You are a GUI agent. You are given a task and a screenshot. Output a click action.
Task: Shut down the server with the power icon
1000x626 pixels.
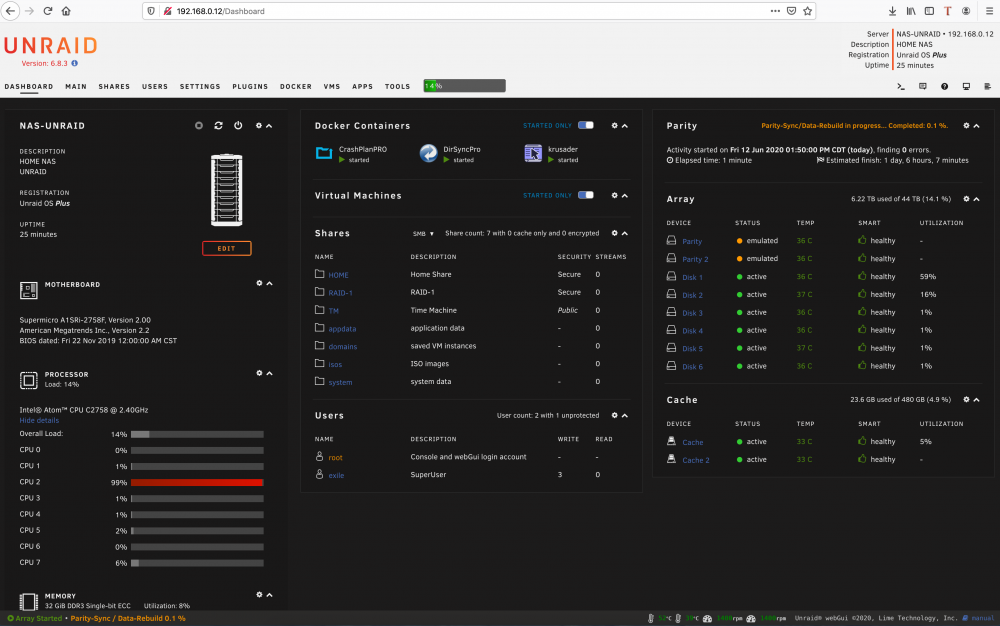[238, 126]
